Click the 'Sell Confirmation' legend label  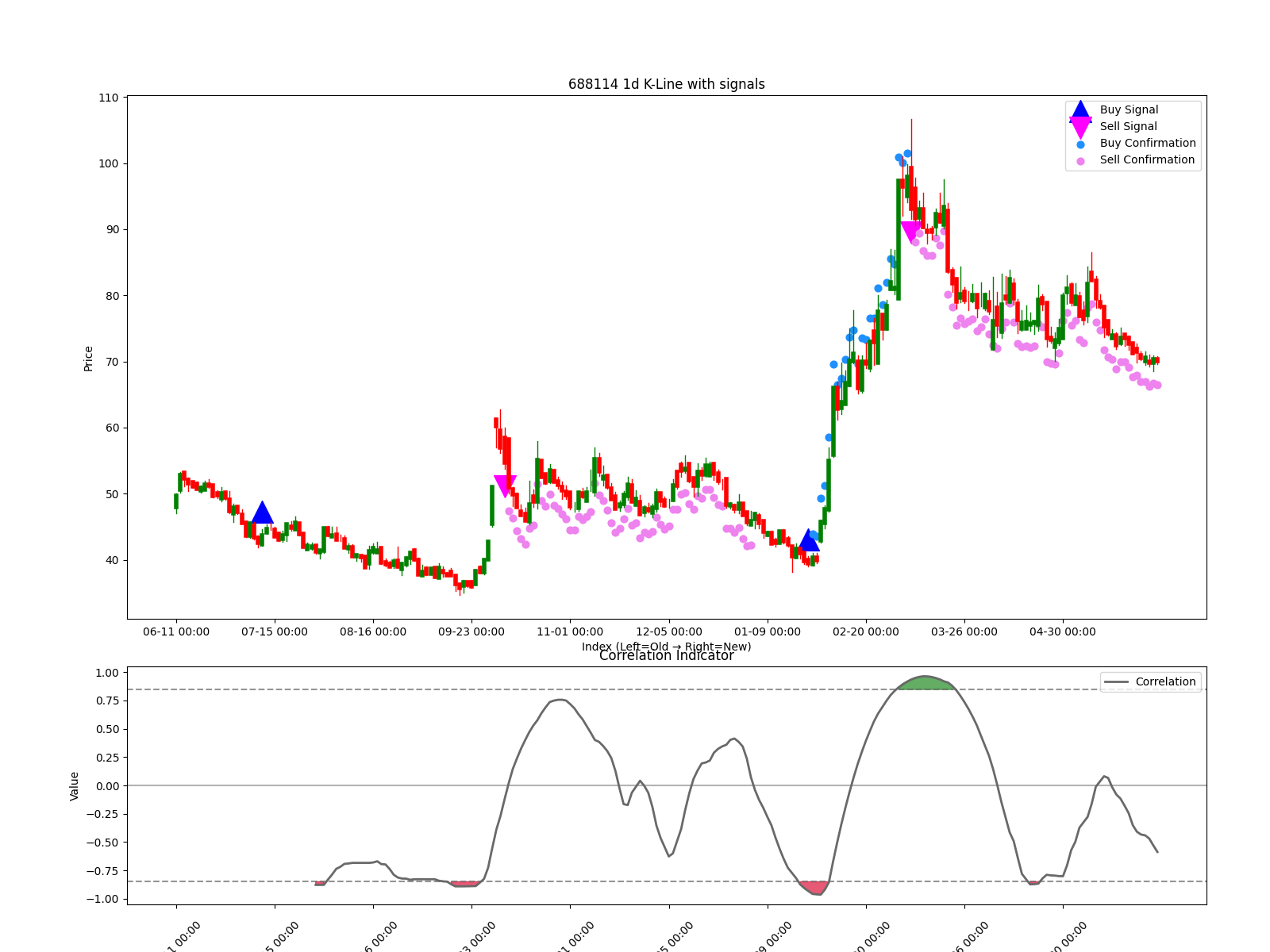(x=1147, y=160)
